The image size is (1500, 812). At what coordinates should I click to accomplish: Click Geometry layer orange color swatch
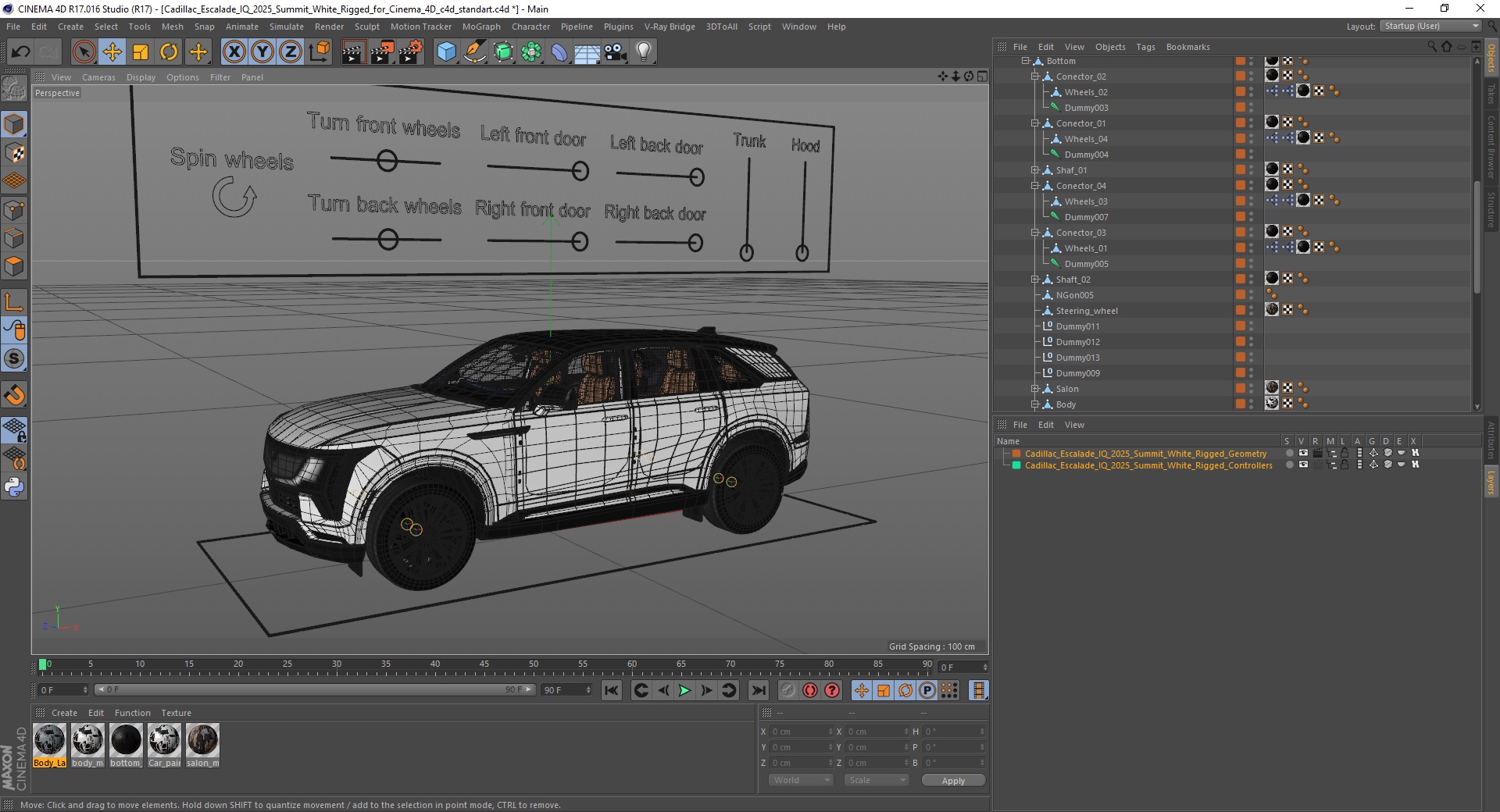point(1016,454)
